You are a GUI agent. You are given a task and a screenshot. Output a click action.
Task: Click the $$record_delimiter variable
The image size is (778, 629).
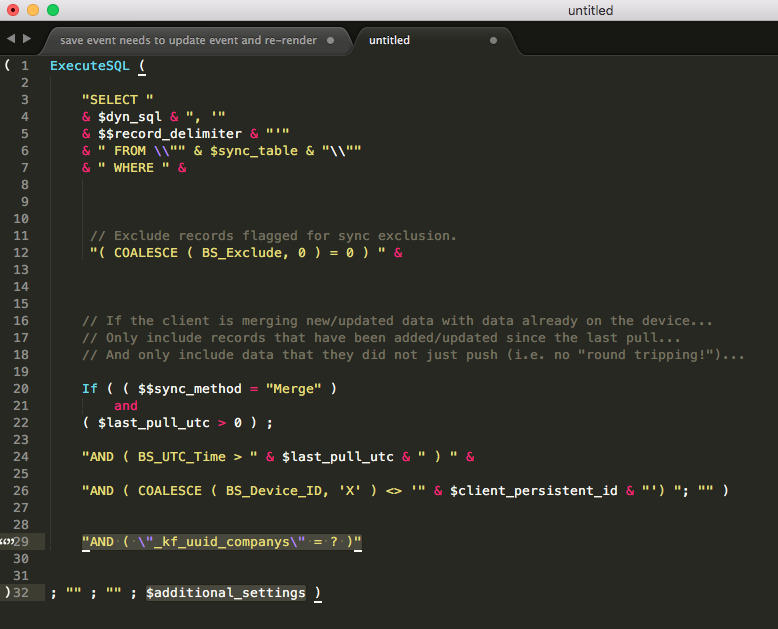pyautogui.click(x=170, y=134)
